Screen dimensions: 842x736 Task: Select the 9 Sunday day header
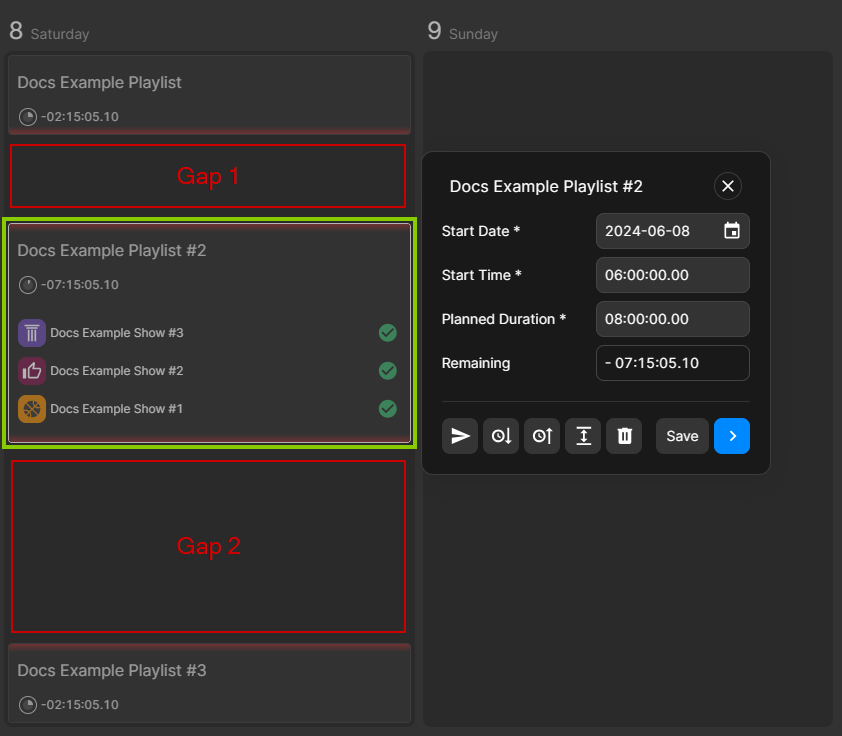tap(462, 32)
